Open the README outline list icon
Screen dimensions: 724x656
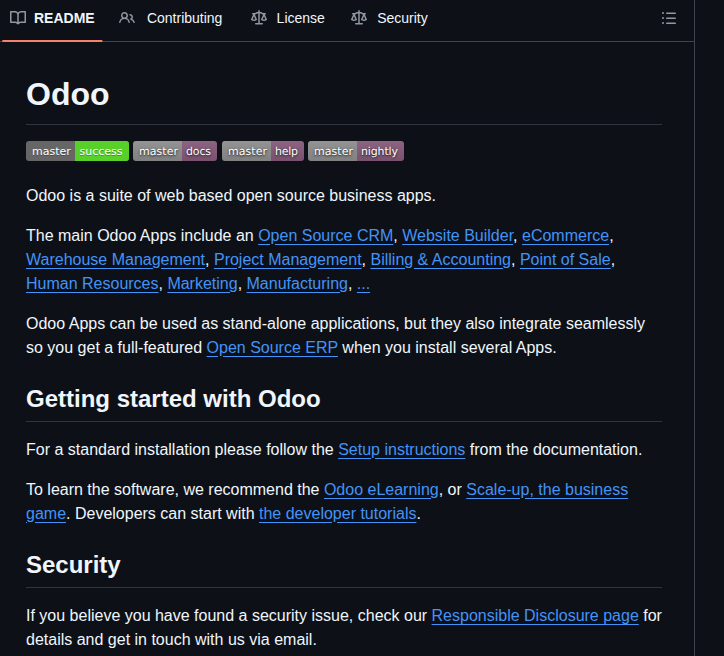669,18
